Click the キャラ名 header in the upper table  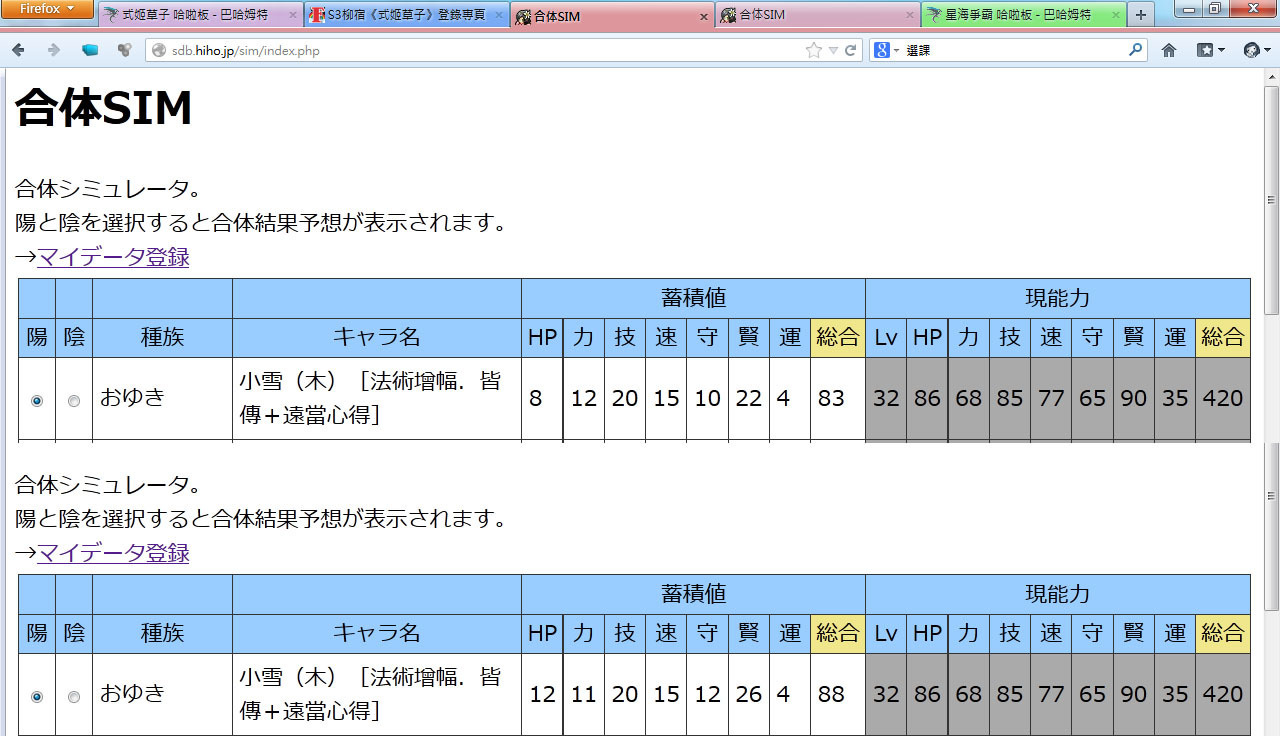[377, 338]
